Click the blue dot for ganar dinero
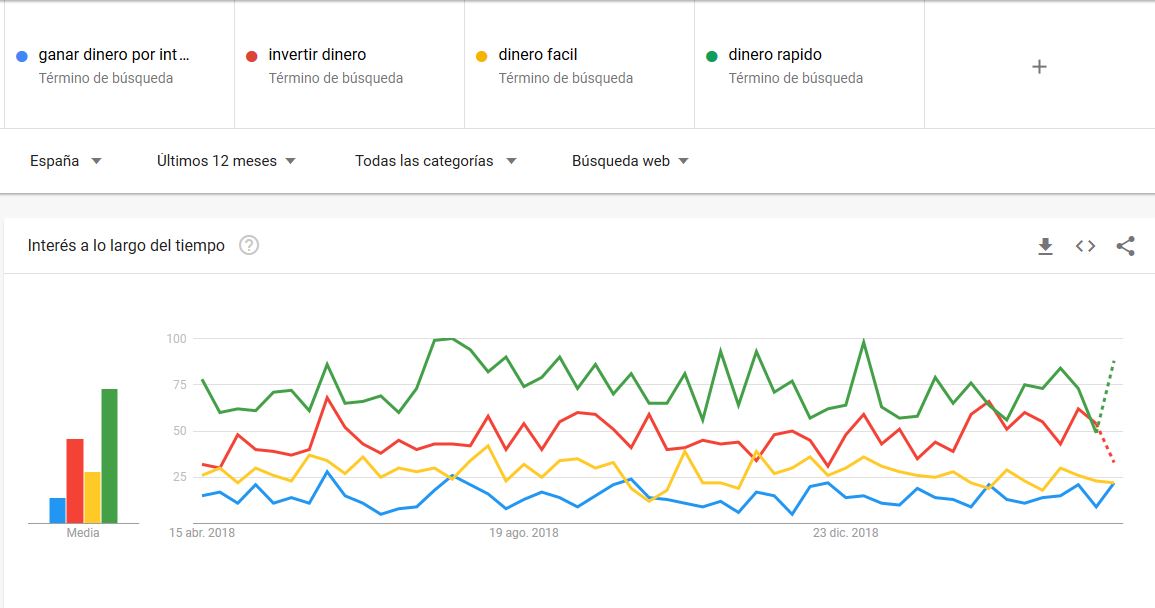 click(x=21, y=56)
